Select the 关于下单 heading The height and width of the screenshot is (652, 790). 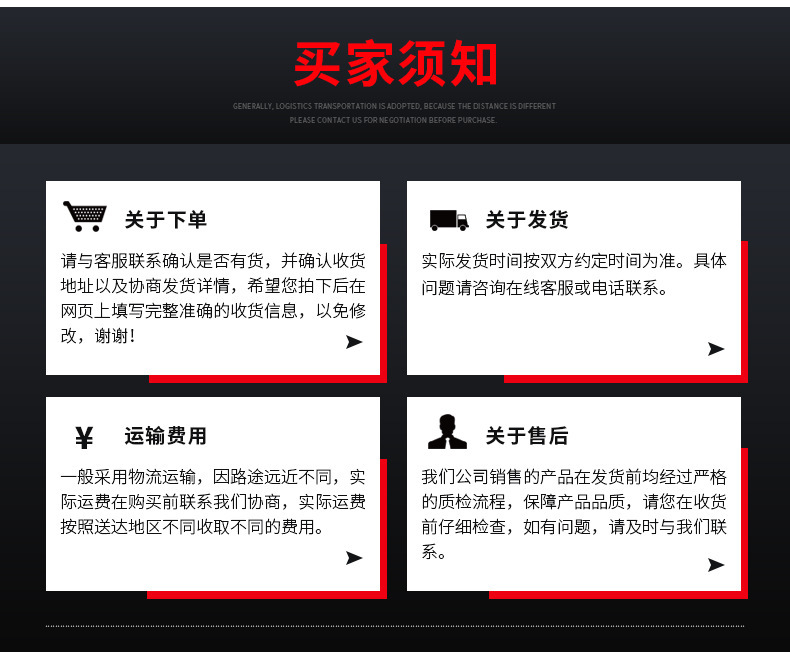166,220
